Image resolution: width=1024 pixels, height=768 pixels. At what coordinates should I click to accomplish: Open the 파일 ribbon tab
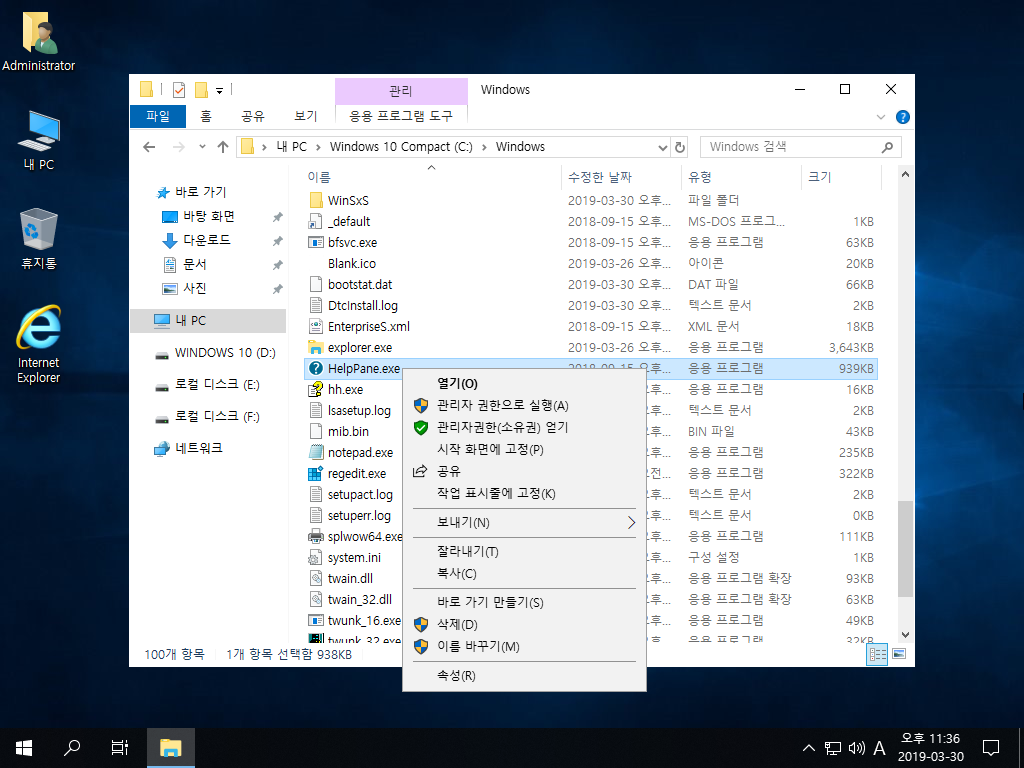(x=158, y=116)
